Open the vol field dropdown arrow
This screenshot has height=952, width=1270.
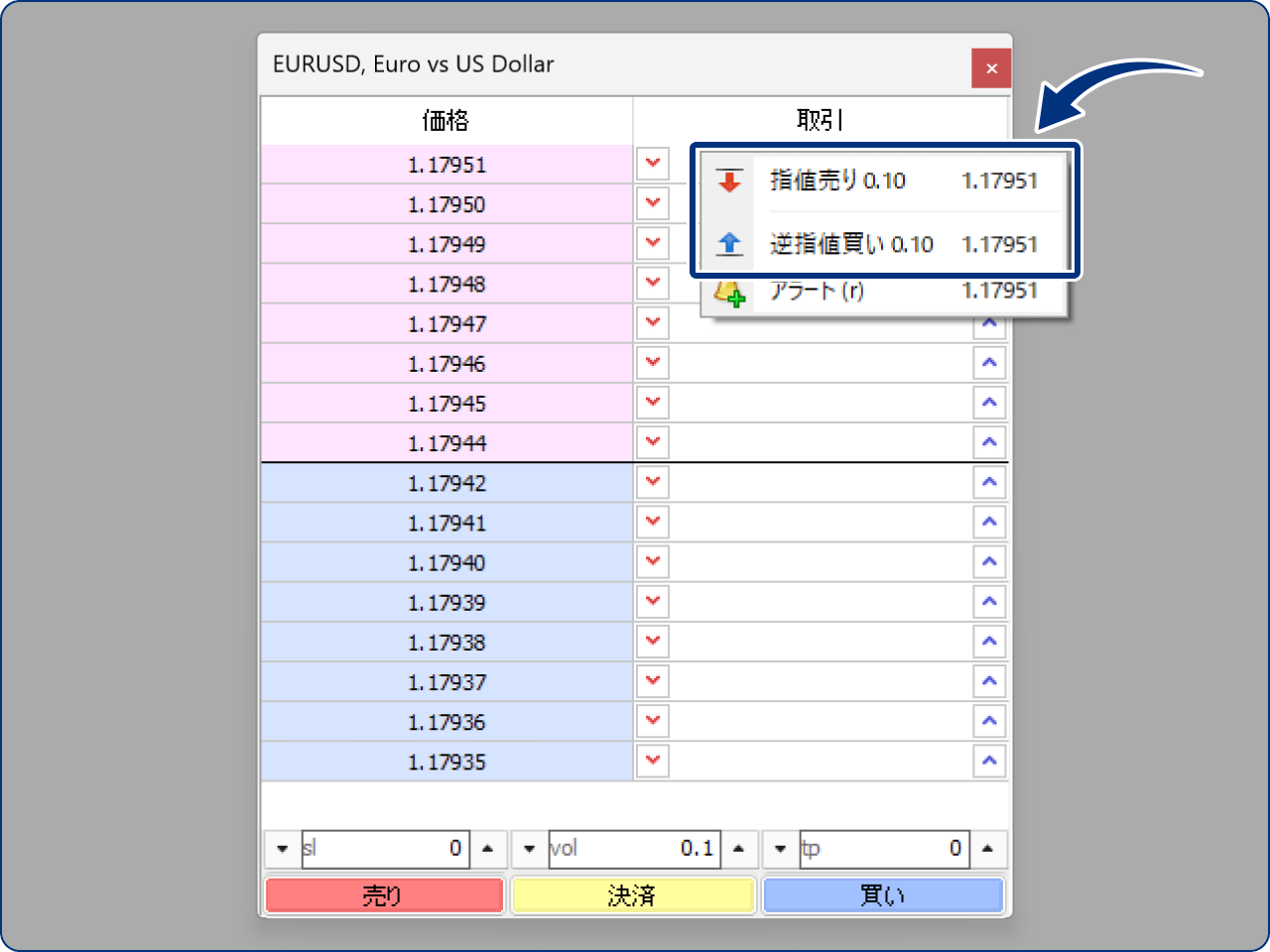pos(529,849)
